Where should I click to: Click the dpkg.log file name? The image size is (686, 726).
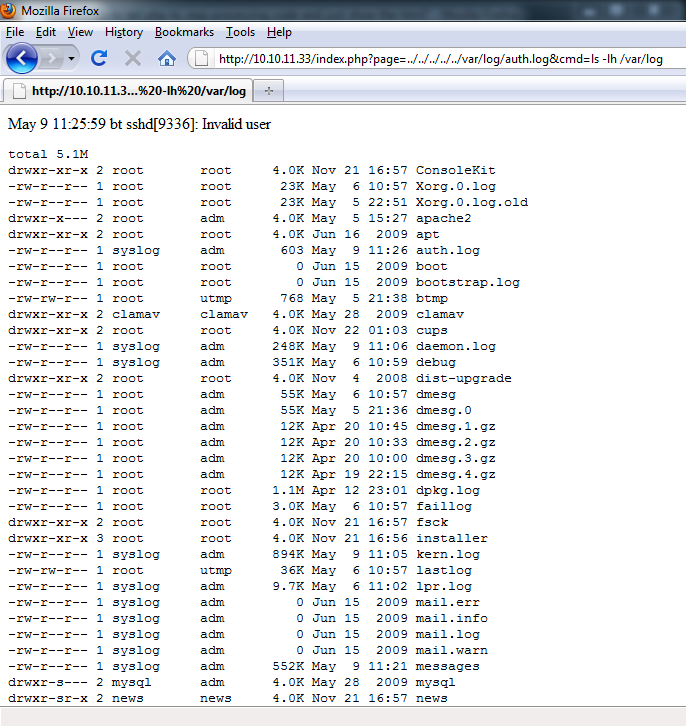pos(448,490)
